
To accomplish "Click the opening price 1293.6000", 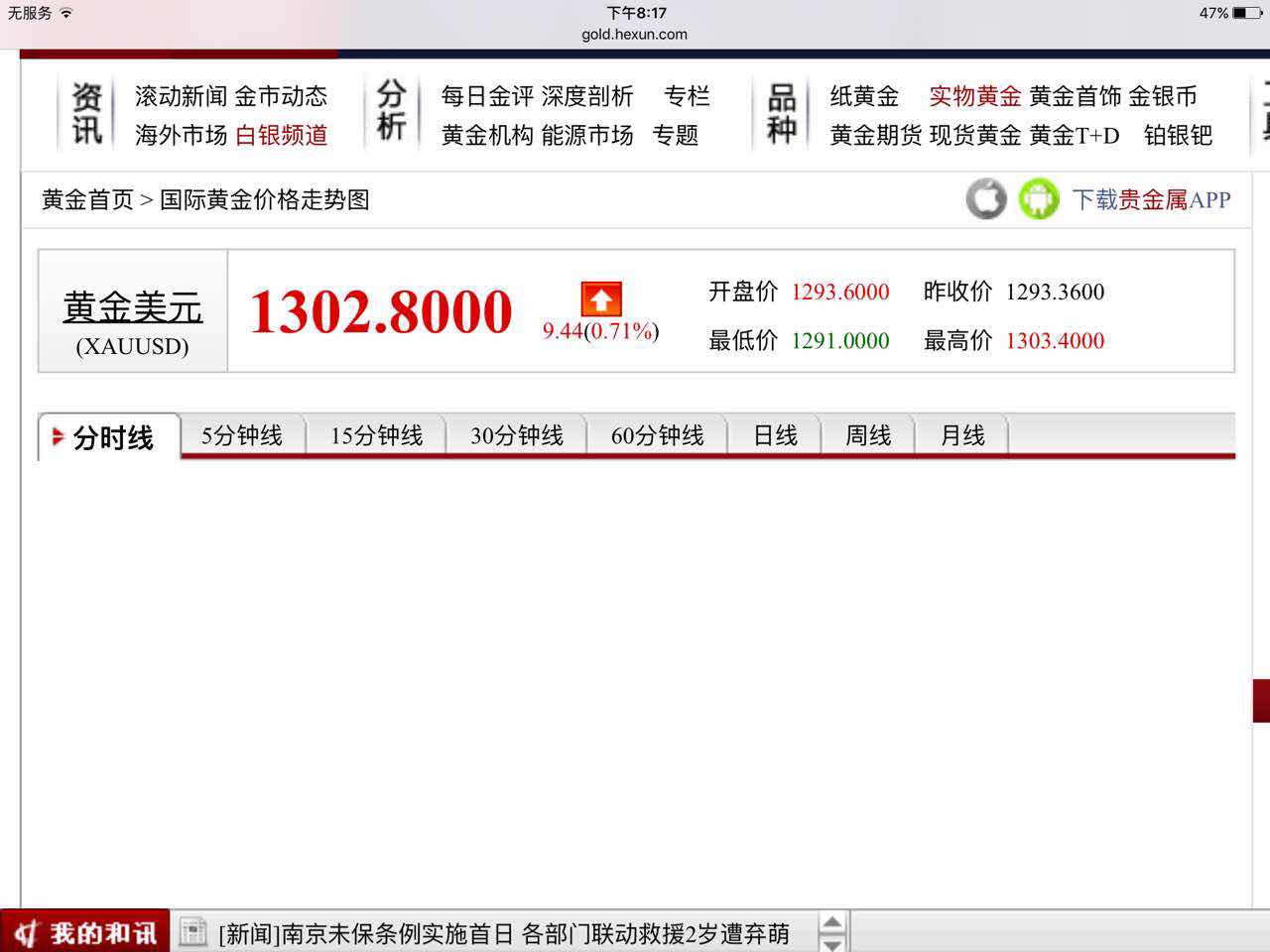I will pyautogui.click(x=839, y=292).
